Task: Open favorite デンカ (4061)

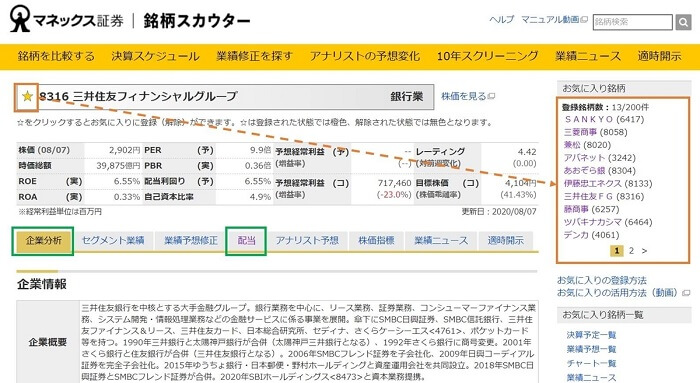Action: click(592, 235)
